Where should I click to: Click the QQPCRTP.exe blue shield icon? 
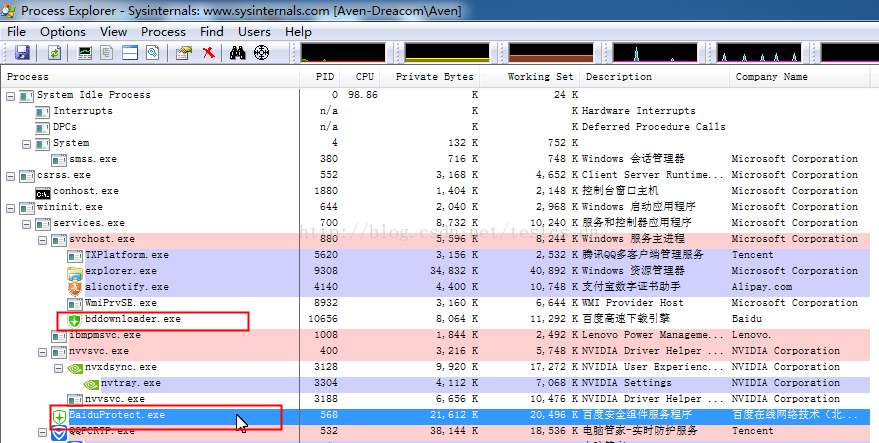(x=59, y=432)
